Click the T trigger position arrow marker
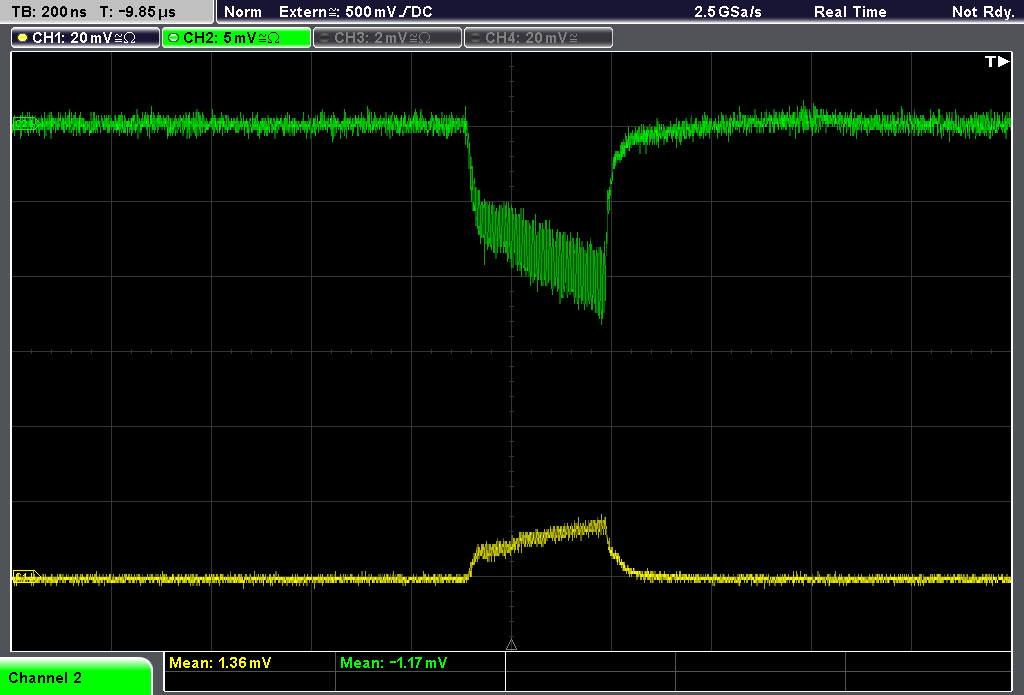The image size is (1024, 695). [x=997, y=61]
